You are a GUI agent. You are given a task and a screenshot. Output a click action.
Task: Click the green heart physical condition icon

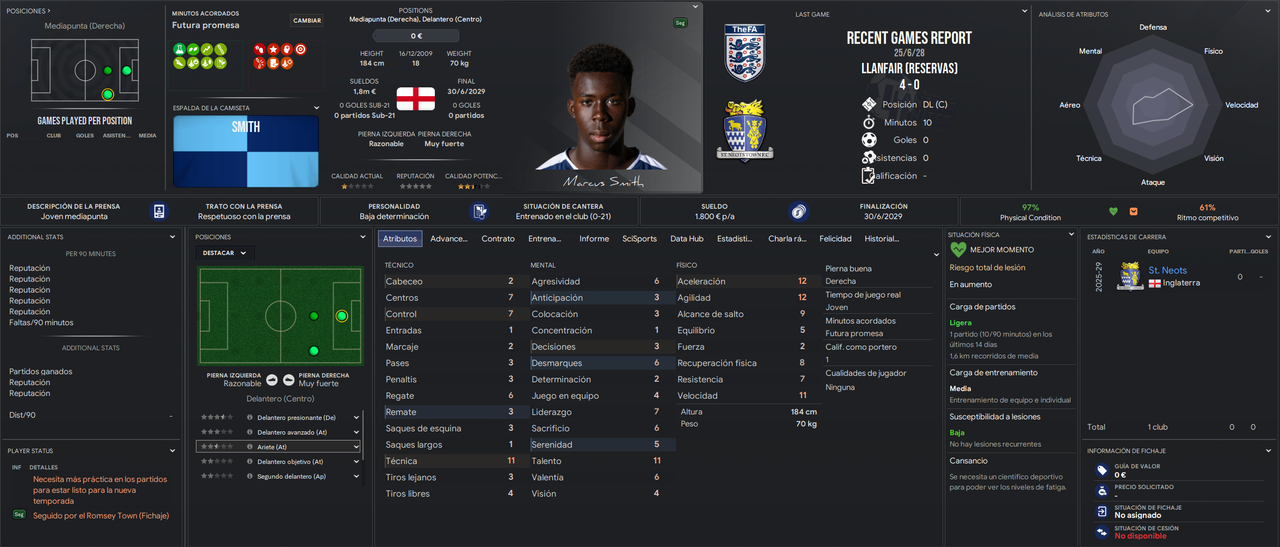pos(1113,211)
